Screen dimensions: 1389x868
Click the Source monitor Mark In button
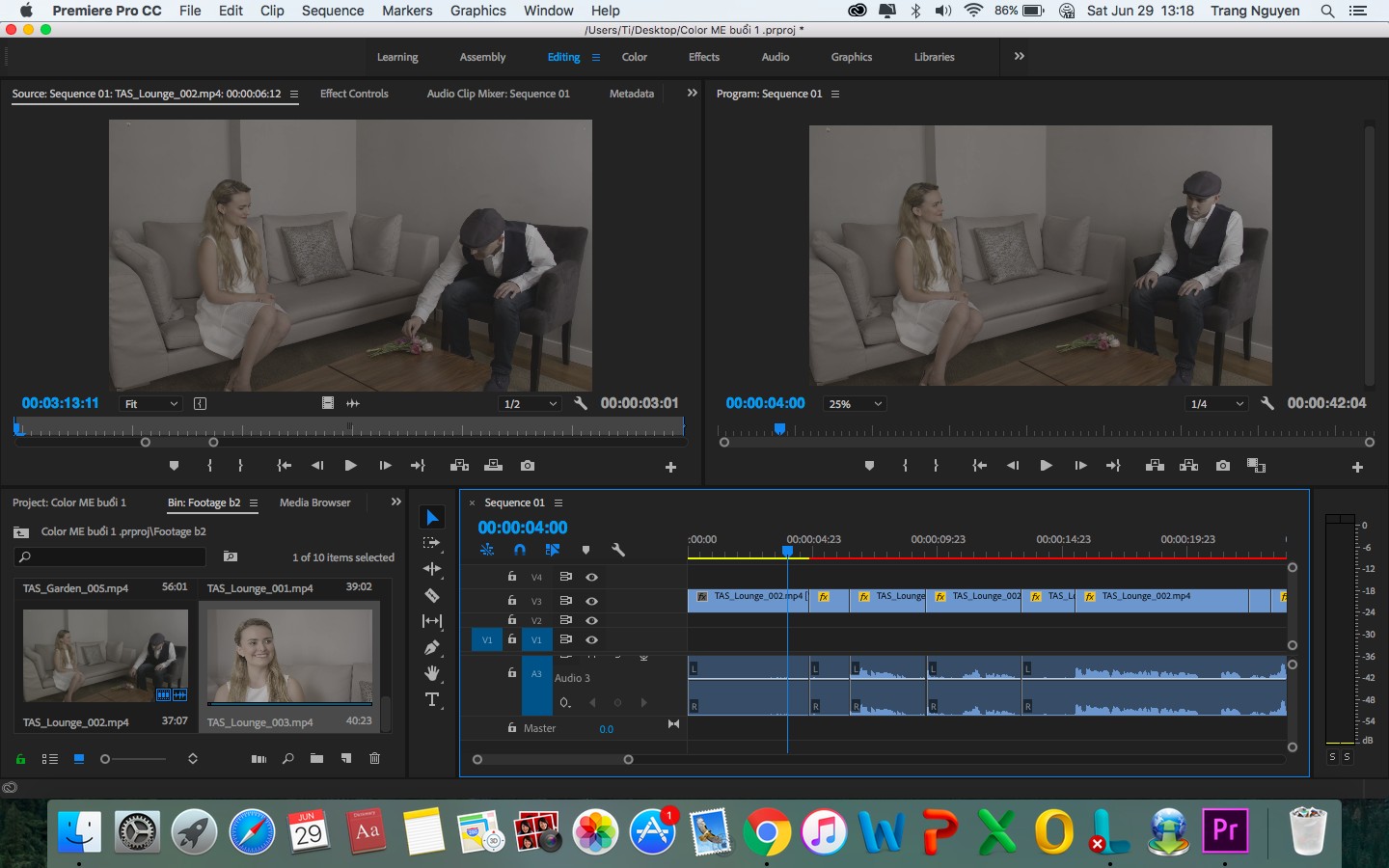point(210,466)
